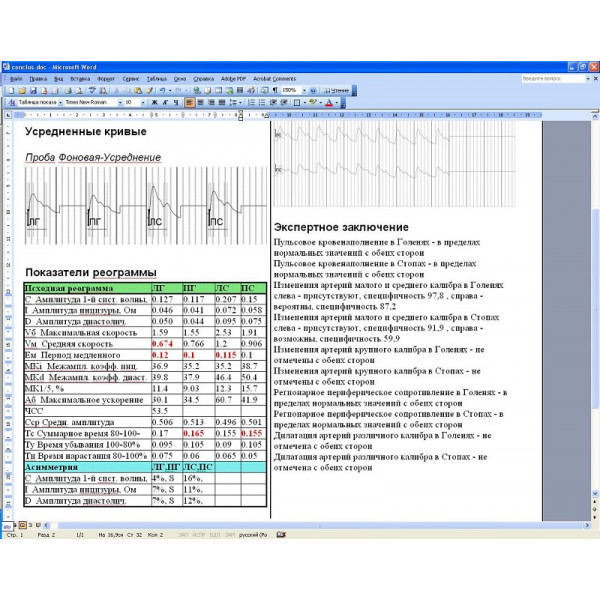Click the Save document icon
This screenshot has width=600, height=600.
(x=33, y=91)
